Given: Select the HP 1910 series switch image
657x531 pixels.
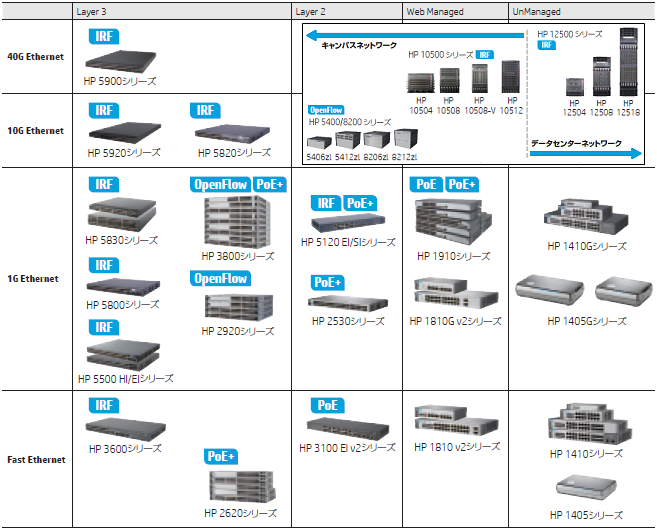Looking at the screenshot, I should pyautogui.click(x=453, y=222).
